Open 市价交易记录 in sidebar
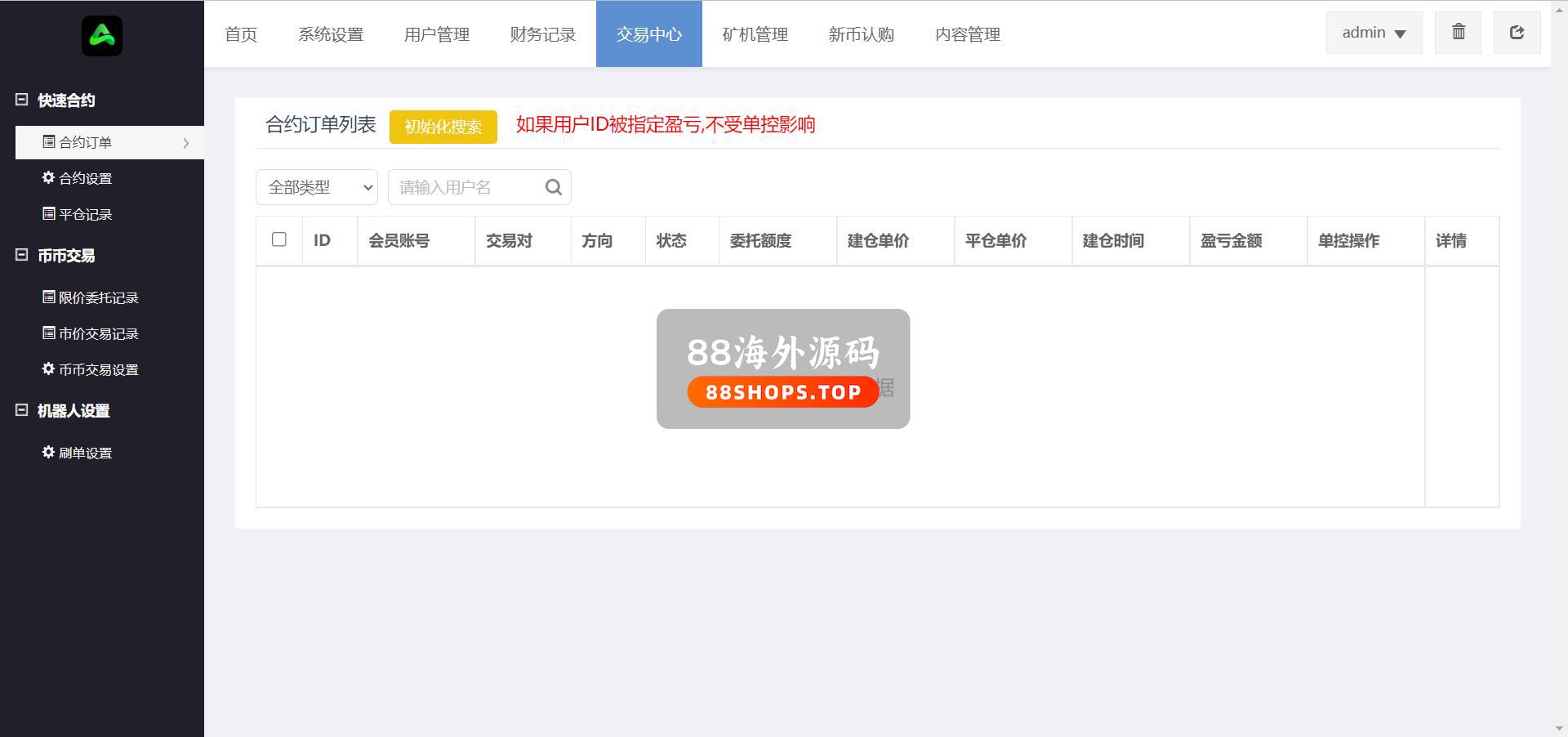This screenshot has height=737, width=1568. coord(91,333)
